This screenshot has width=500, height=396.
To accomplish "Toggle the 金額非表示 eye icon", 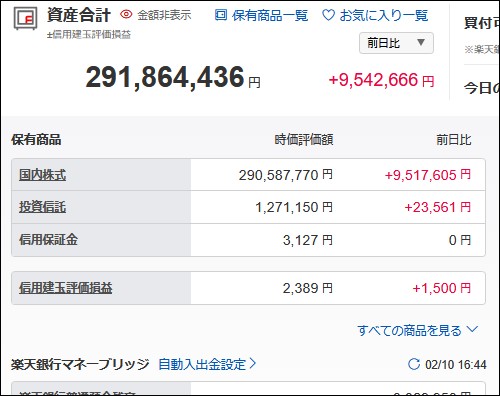I will pyautogui.click(x=126, y=14).
